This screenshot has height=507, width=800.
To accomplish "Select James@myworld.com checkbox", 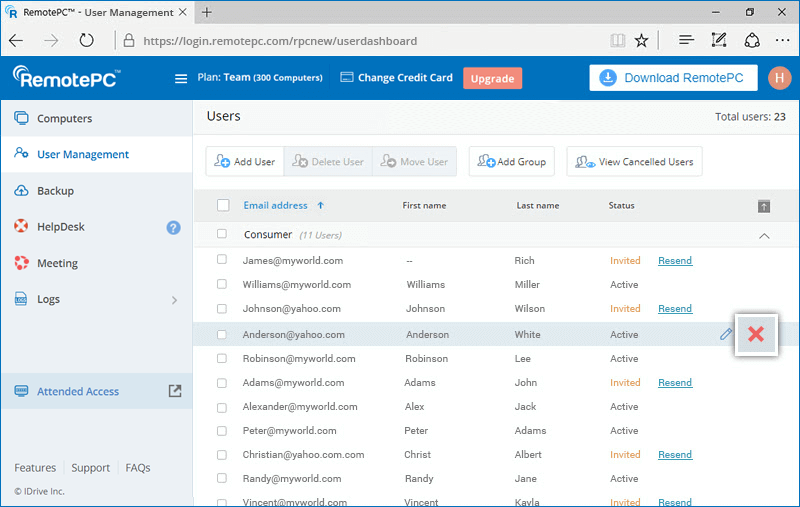I will click(x=221, y=259).
